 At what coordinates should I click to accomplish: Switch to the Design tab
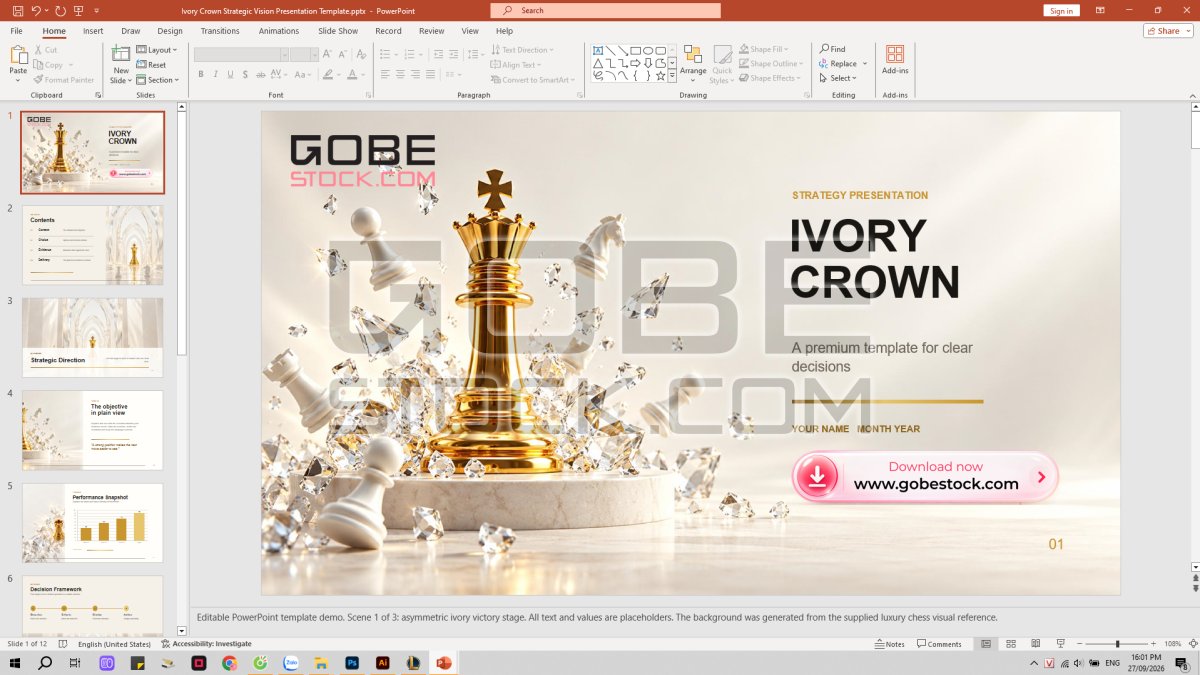(x=170, y=31)
